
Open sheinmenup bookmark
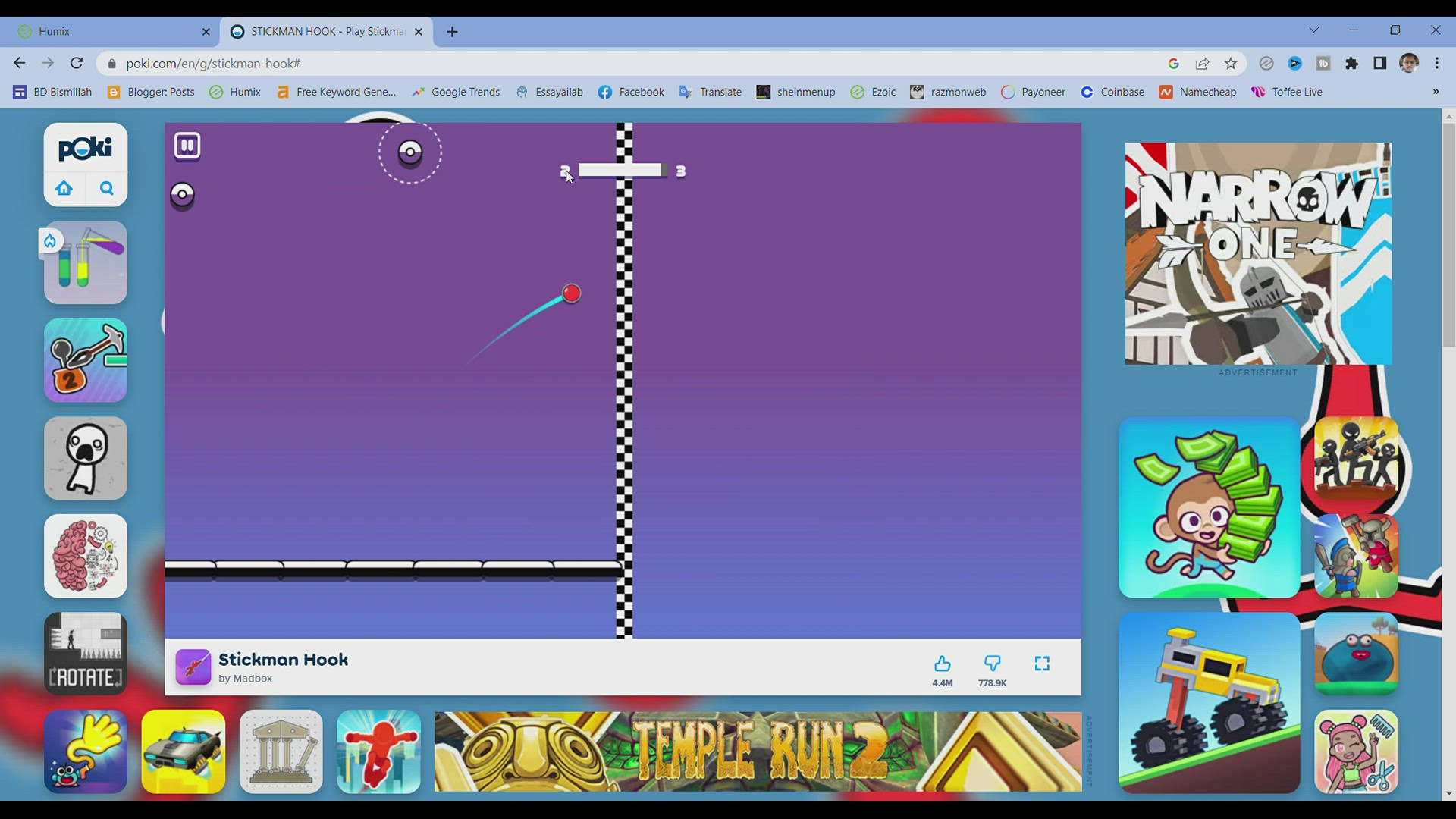coord(795,92)
